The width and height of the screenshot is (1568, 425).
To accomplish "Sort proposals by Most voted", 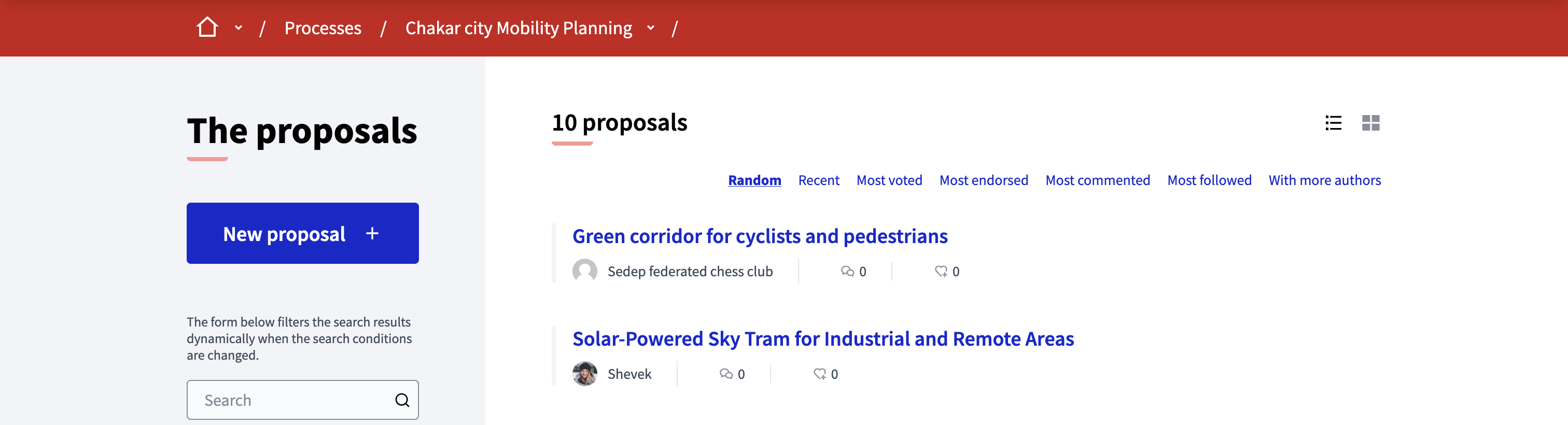I will point(889,180).
